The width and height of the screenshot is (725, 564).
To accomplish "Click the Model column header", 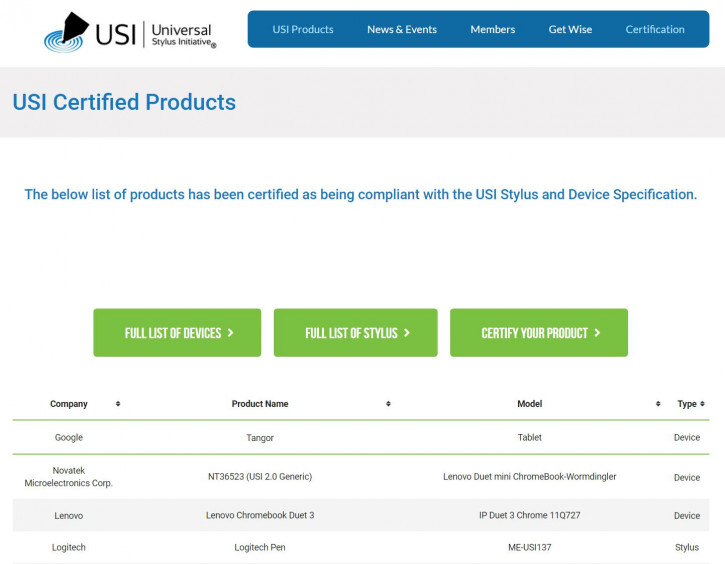I will [x=529, y=404].
